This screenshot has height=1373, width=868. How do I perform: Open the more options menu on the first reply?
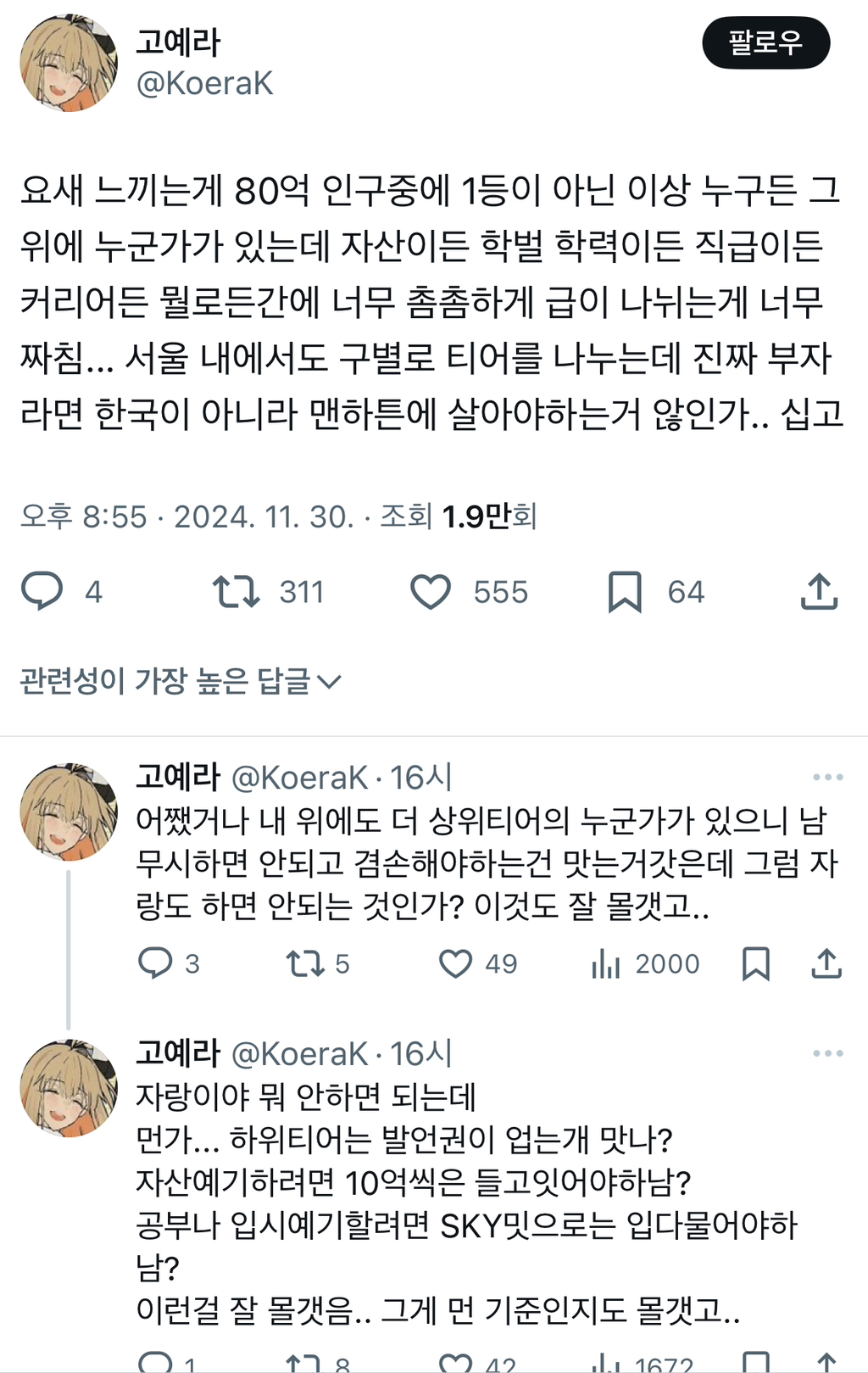click(x=827, y=777)
